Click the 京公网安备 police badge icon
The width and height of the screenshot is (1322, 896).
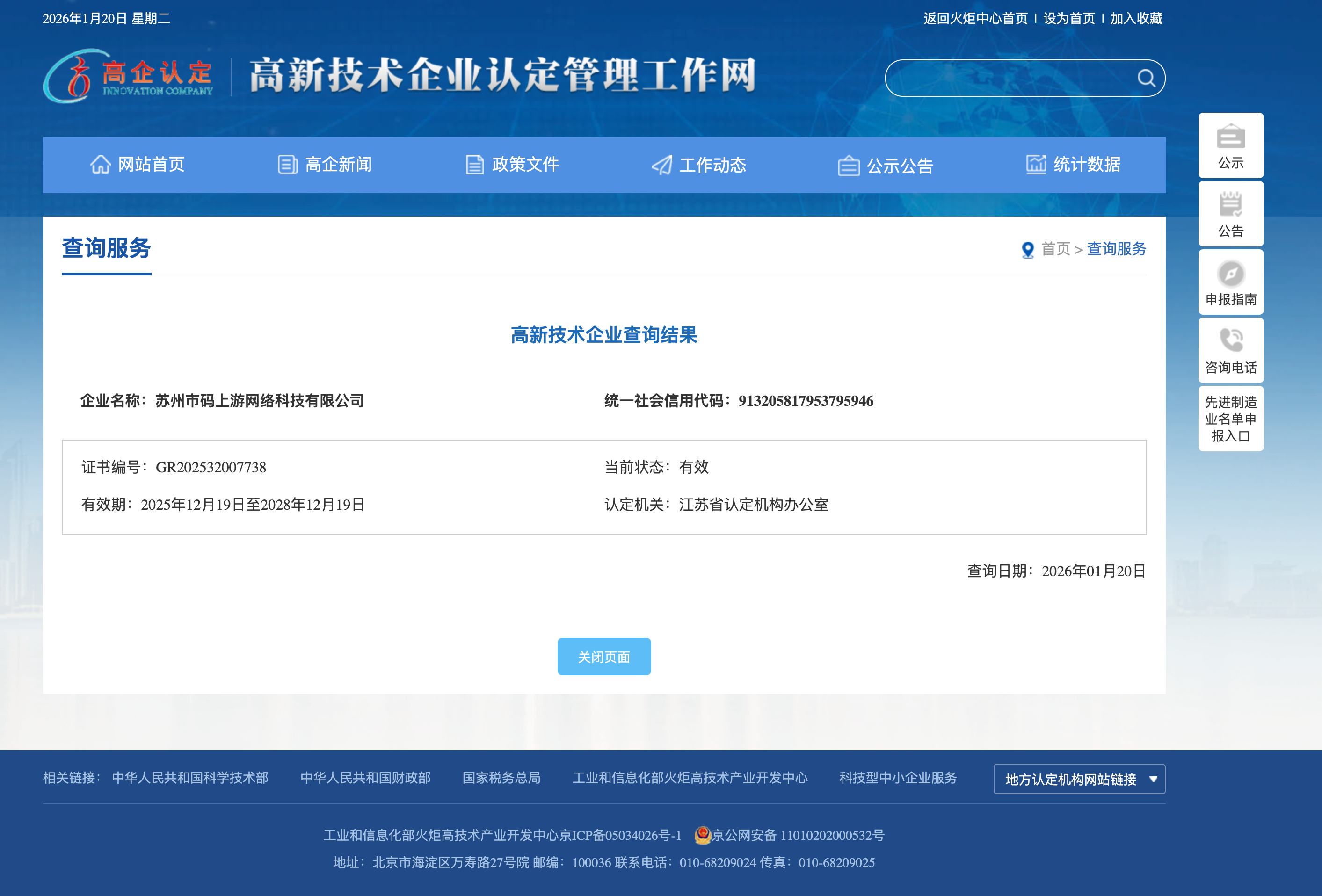(702, 835)
